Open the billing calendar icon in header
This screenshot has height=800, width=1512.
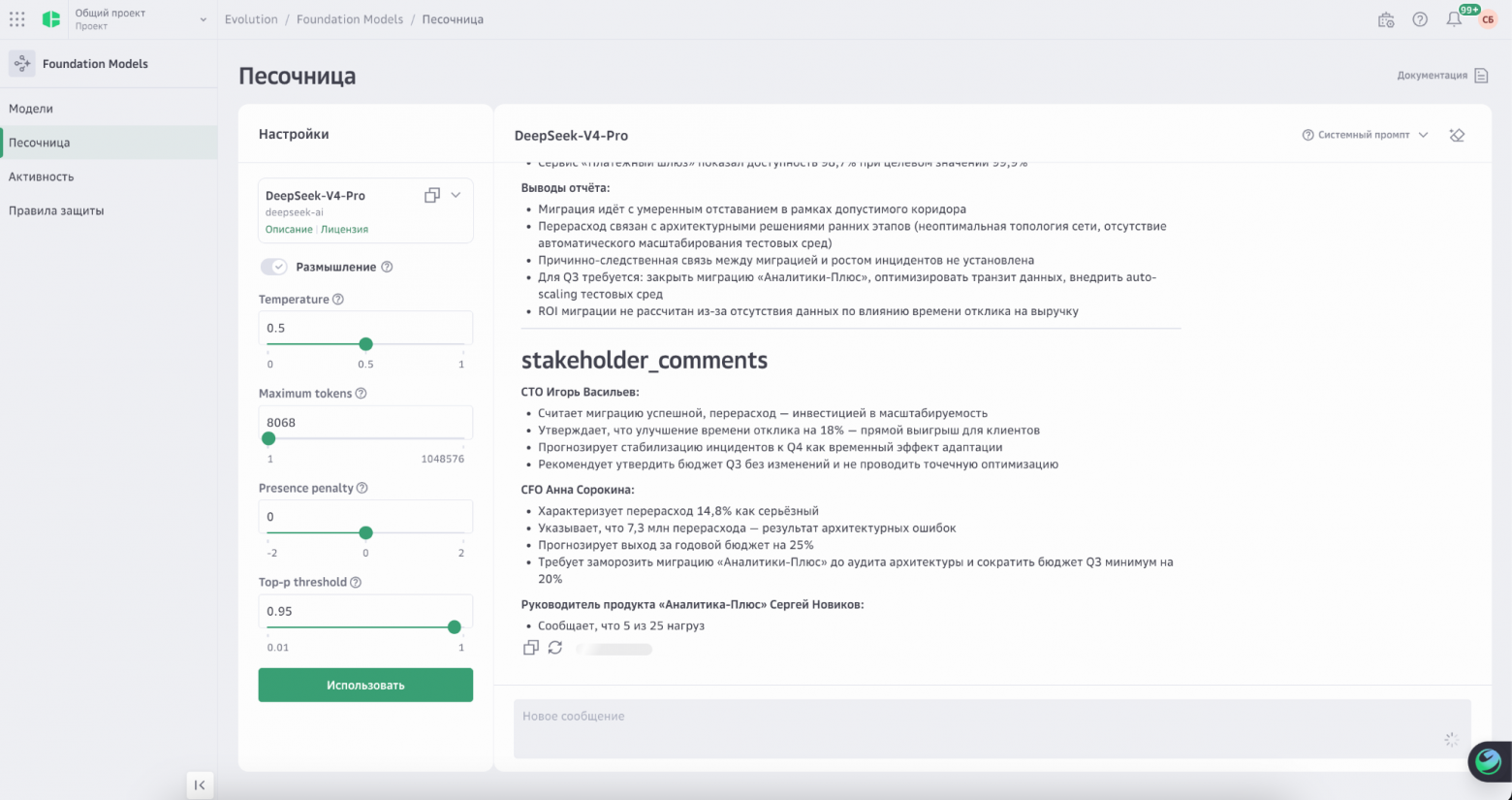pos(1386,19)
